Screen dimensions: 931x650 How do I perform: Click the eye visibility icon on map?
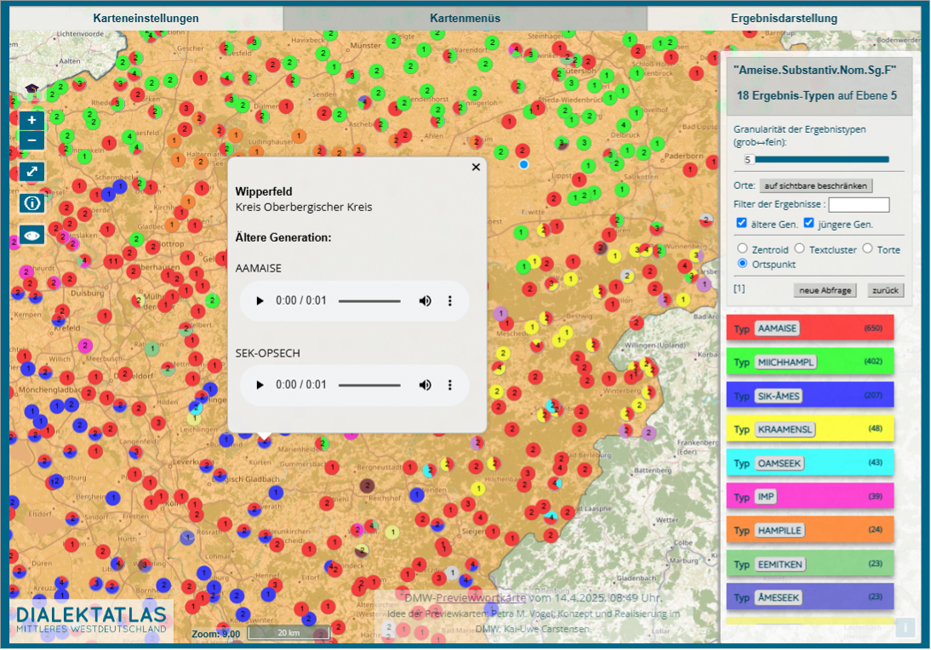point(32,236)
